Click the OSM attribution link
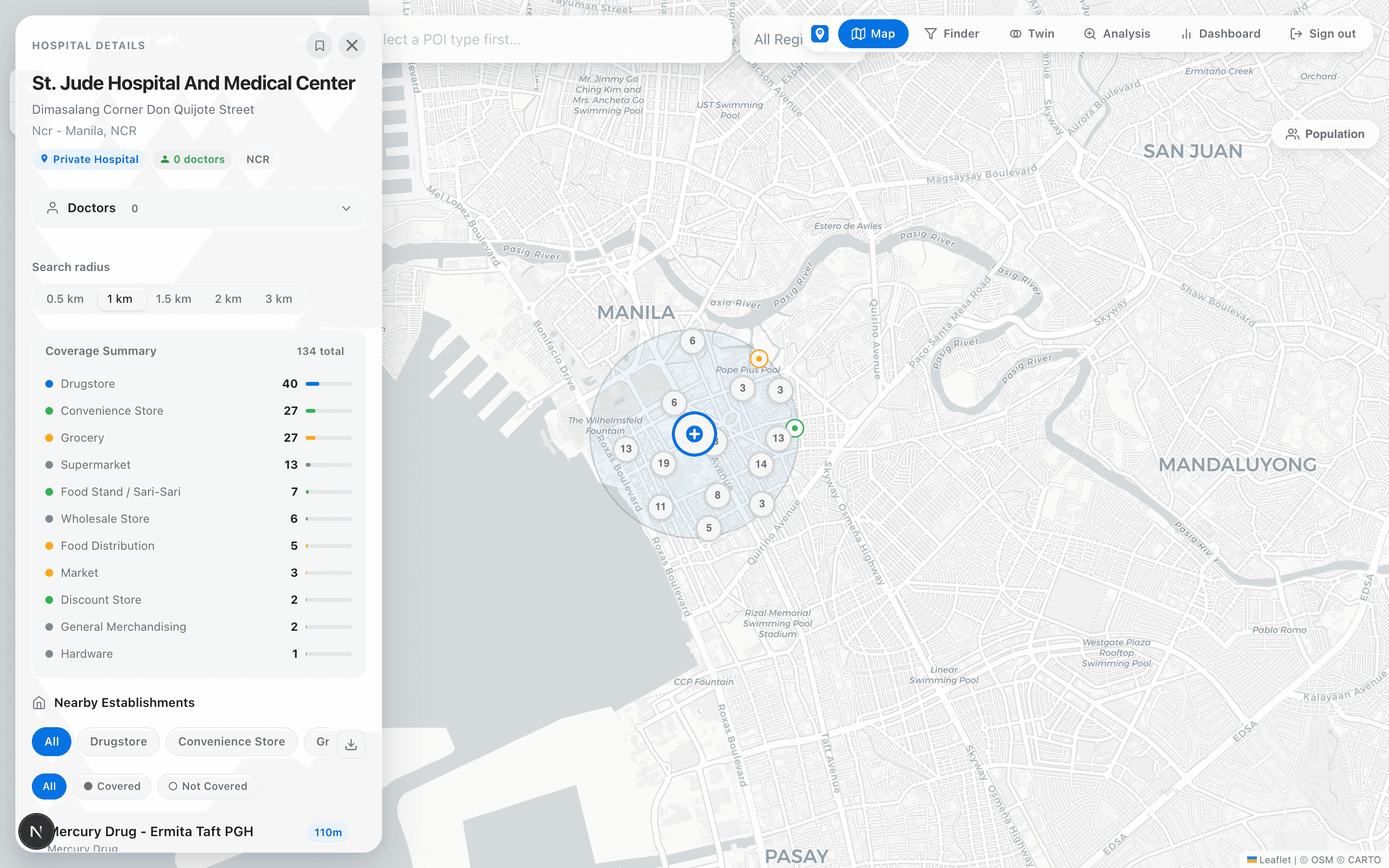This screenshot has width=1389, height=868. coord(1322,860)
